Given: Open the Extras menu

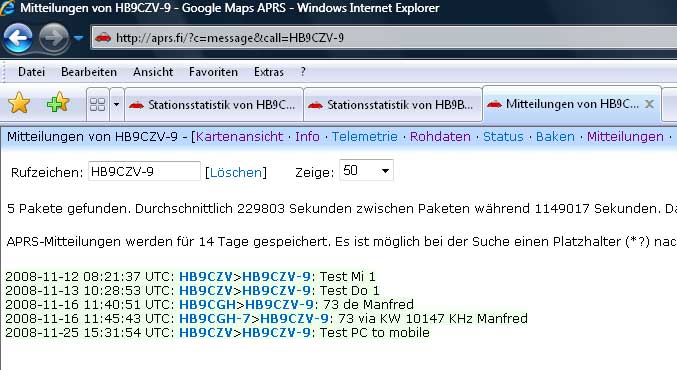Looking at the screenshot, I should tap(269, 72).
